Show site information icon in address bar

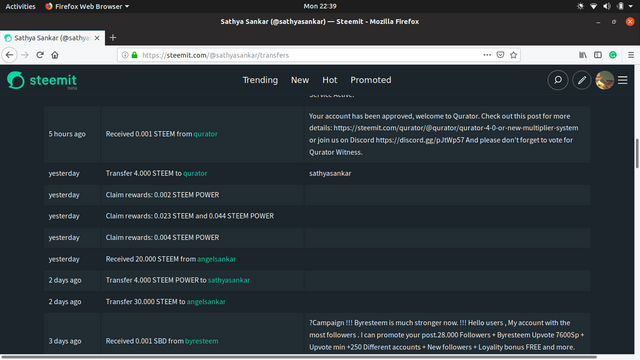pyautogui.click(x=125, y=55)
